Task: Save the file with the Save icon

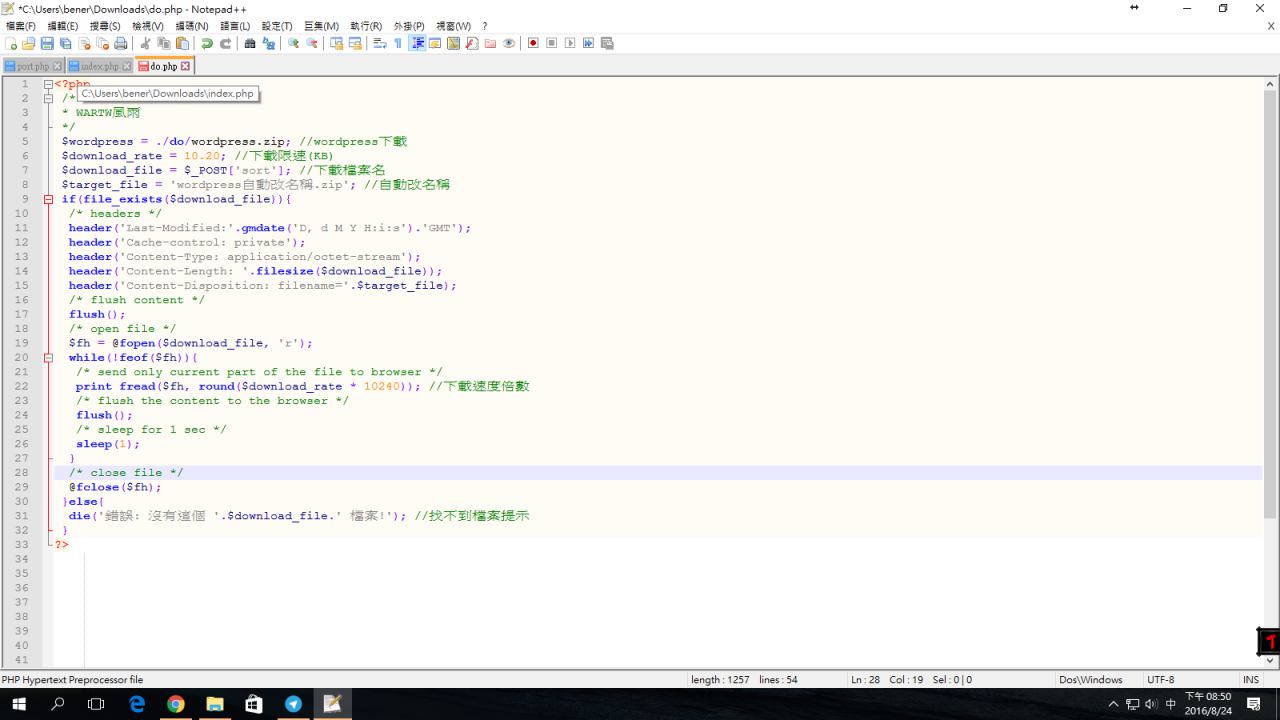Action: (x=46, y=44)
